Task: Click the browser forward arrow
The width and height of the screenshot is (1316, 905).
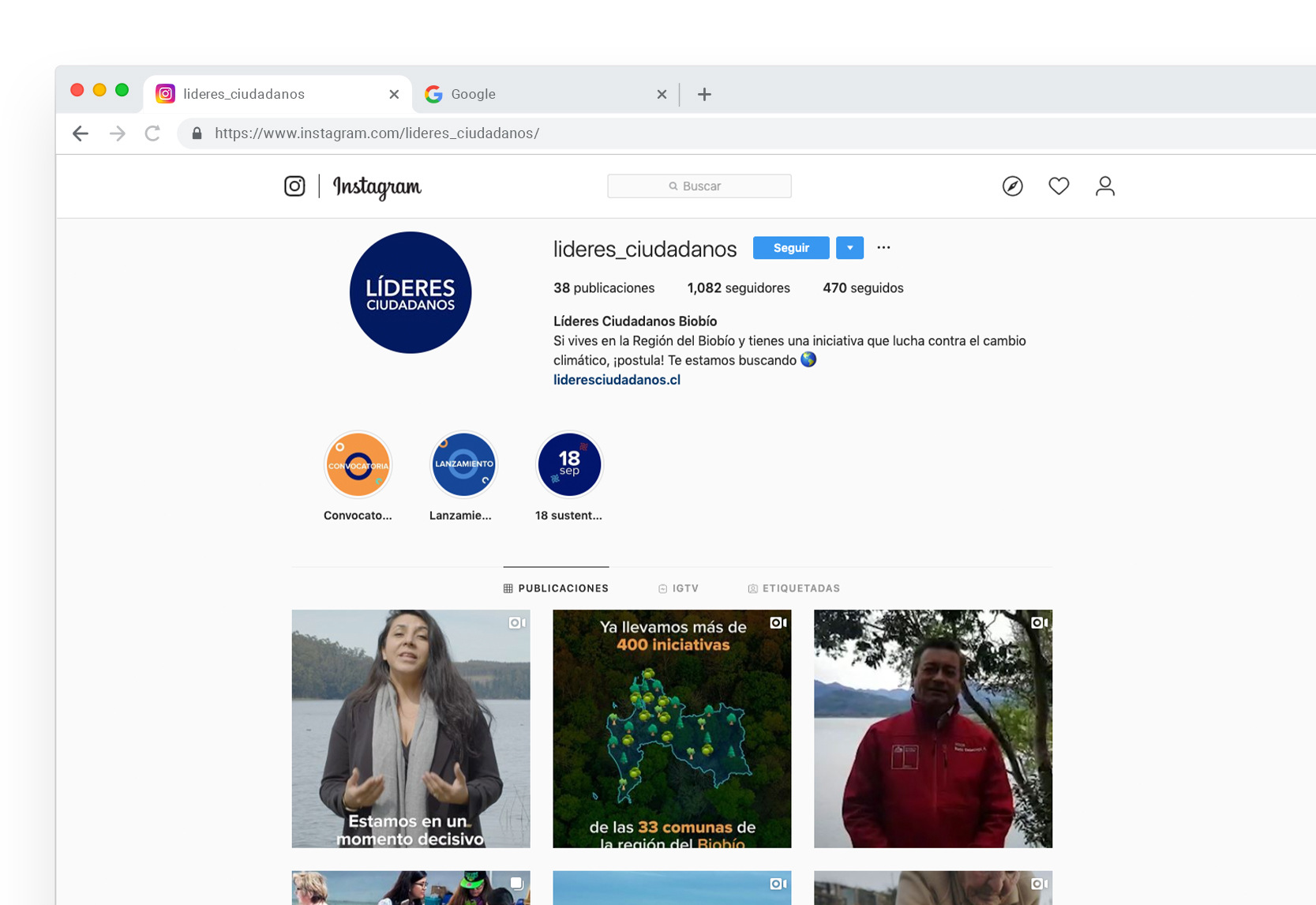Action: pyautogui.click(x=118, y=133)
